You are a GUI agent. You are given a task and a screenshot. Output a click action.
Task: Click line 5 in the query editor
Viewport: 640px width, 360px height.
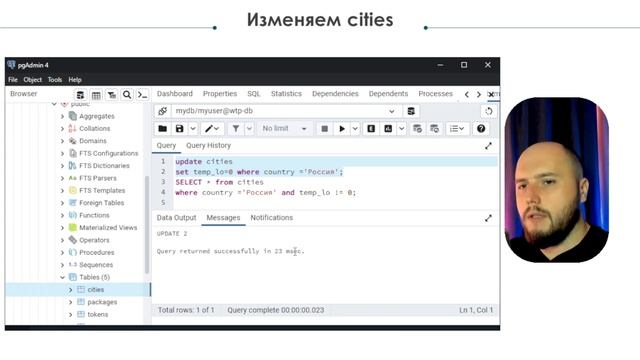pos(336,203)
